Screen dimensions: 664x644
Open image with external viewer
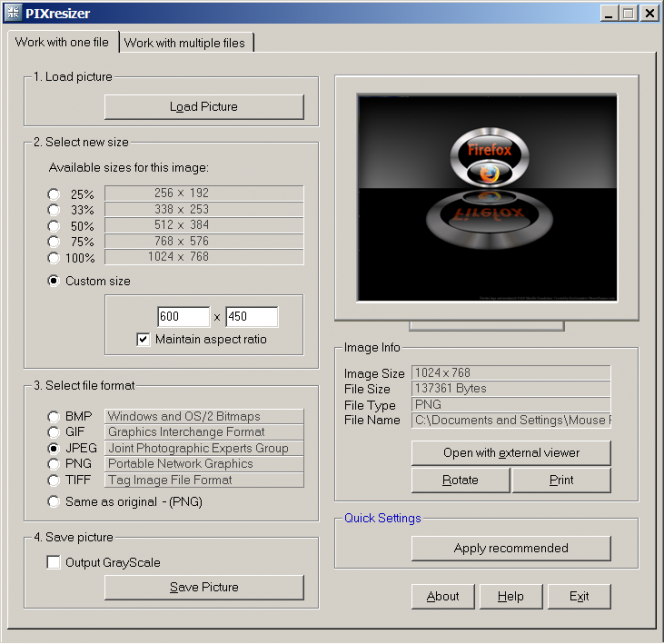tap(511, 453)
